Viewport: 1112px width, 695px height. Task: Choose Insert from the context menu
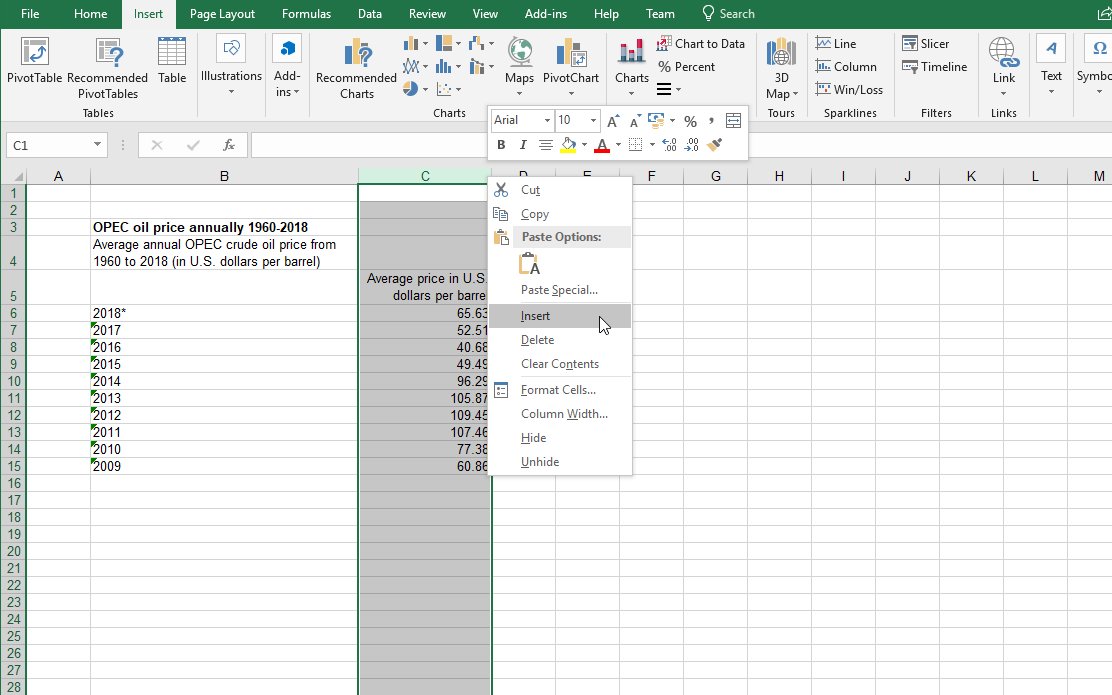[560, 316]
